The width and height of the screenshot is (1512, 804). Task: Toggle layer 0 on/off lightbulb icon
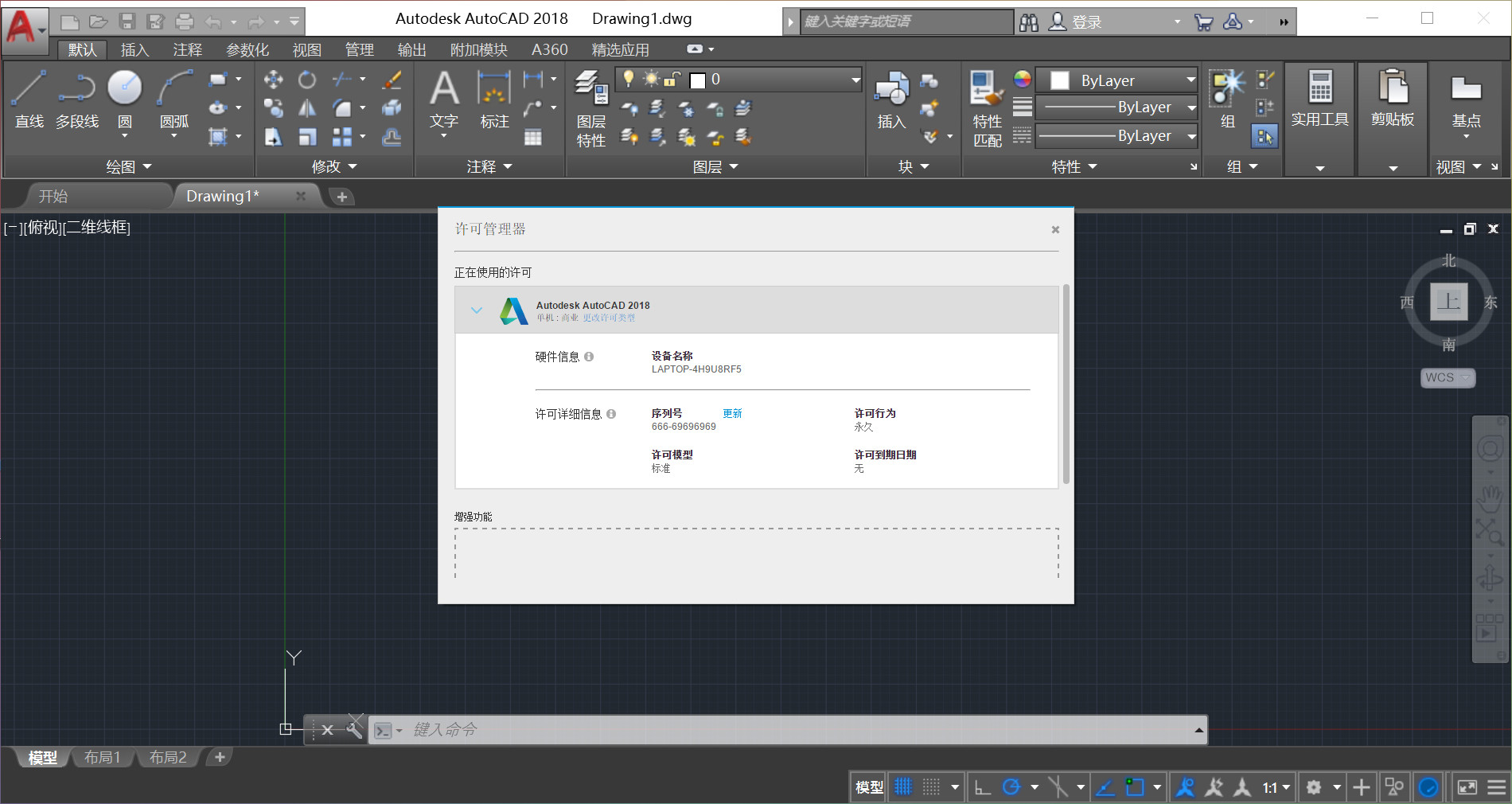629,78
